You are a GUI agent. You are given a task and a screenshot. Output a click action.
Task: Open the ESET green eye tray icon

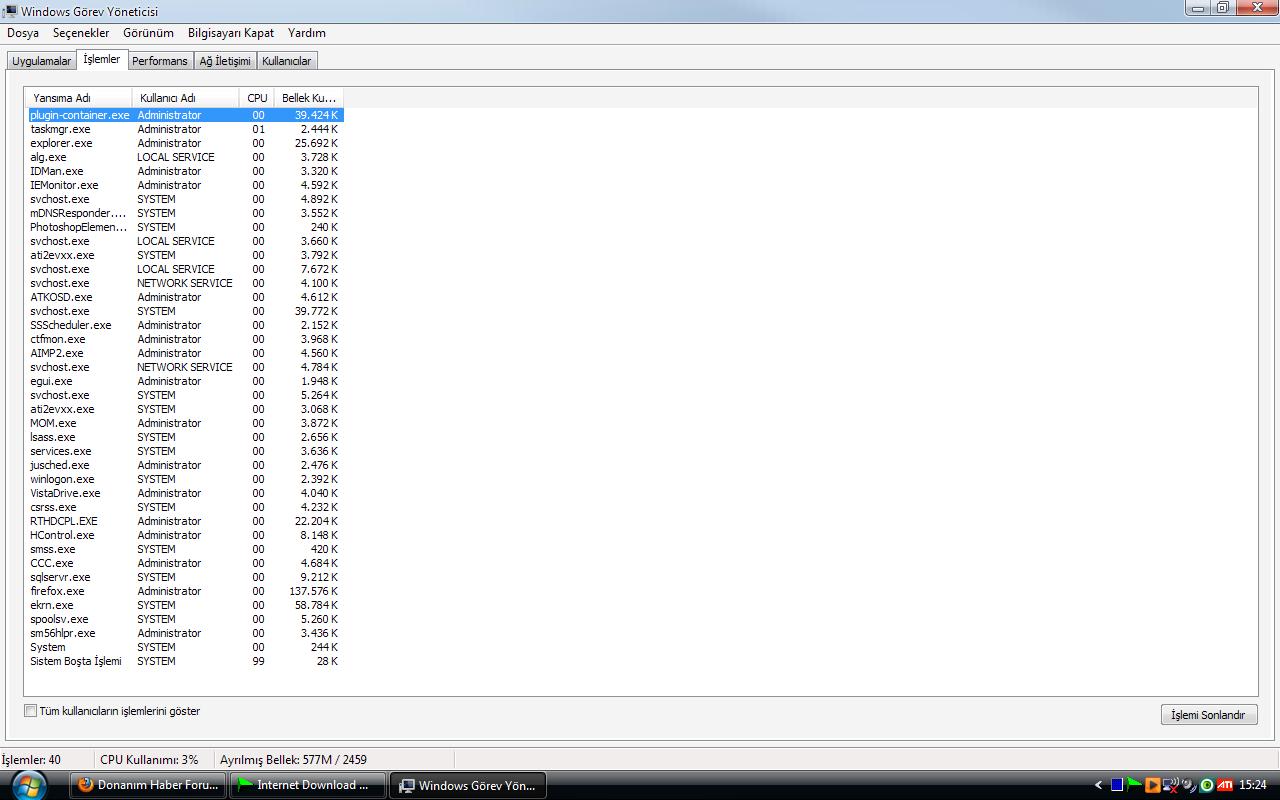[1207, 785]
